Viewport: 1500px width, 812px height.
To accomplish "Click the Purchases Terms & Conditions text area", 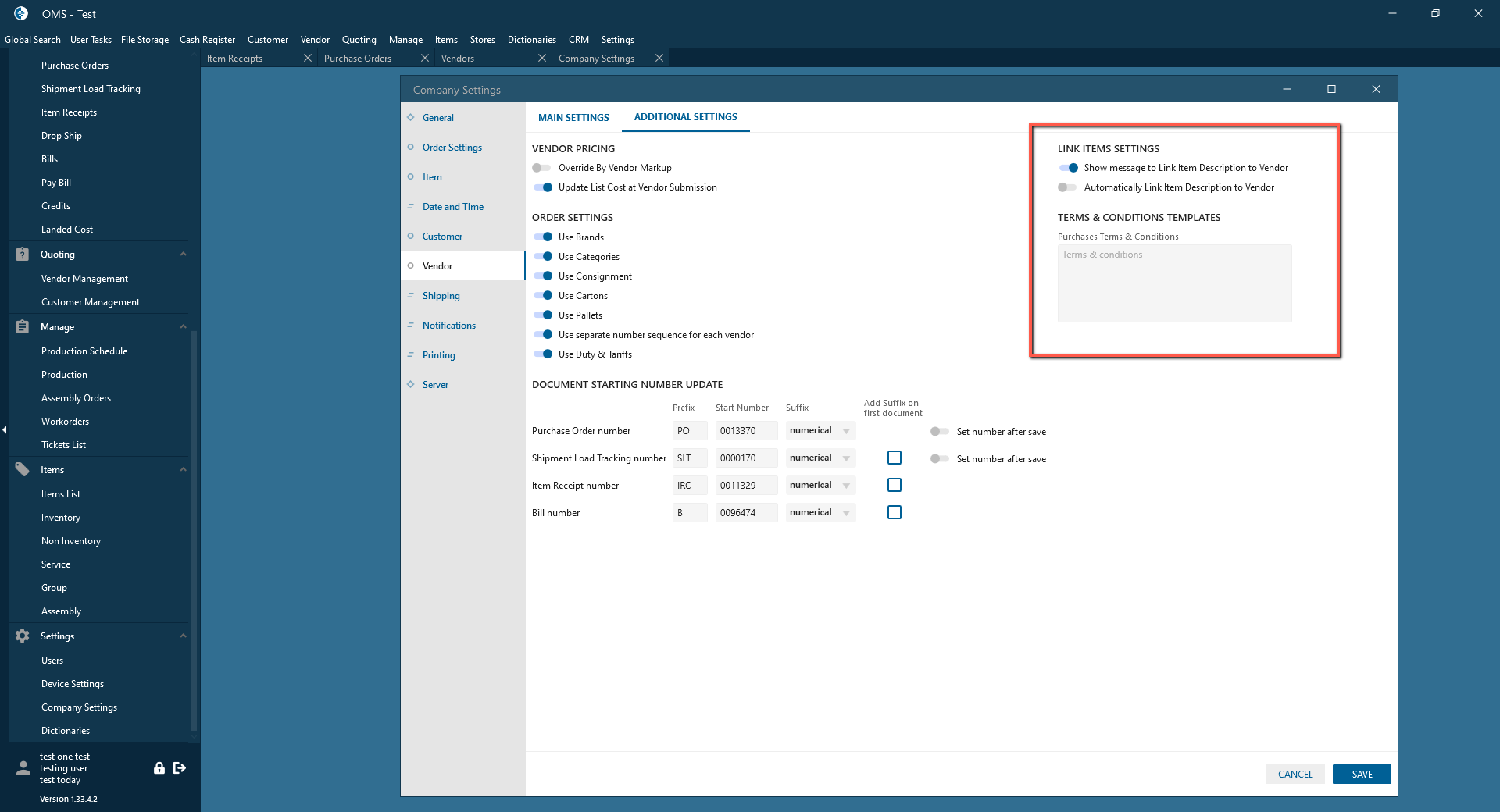I will coord(1174,283).
